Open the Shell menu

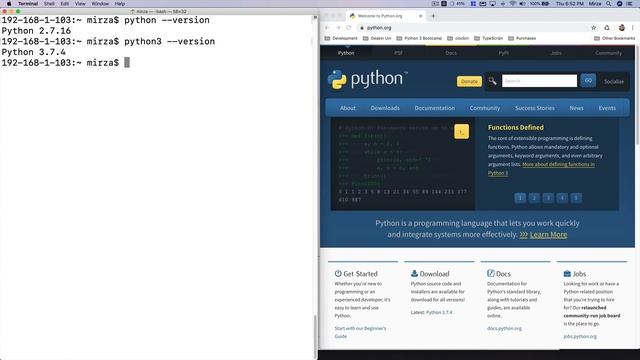point(49,4)
